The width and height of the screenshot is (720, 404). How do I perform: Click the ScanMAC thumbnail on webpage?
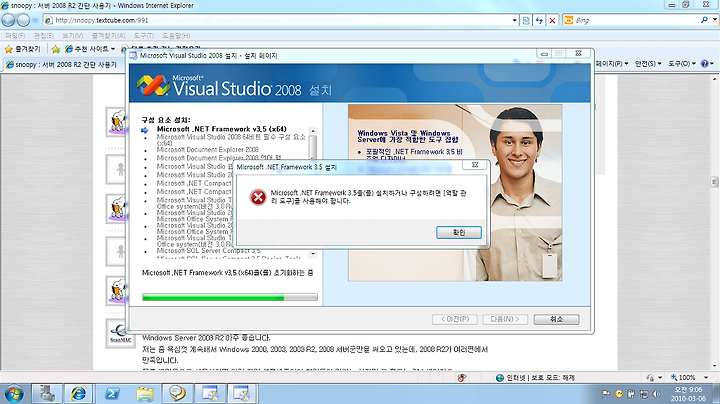point(120,334)
